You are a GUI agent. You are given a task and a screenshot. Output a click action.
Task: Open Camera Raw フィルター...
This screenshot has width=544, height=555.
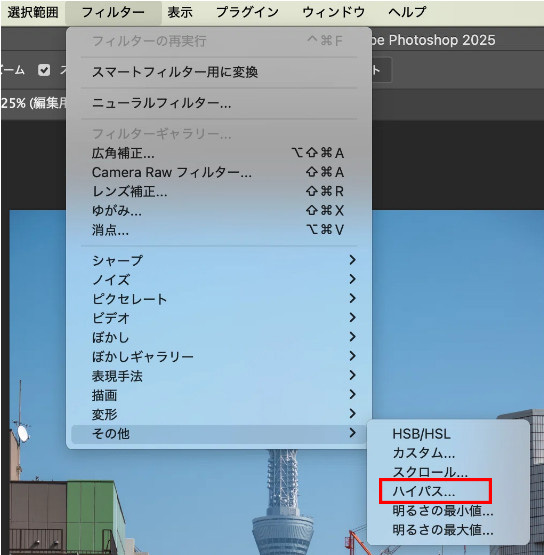point(219,172)
